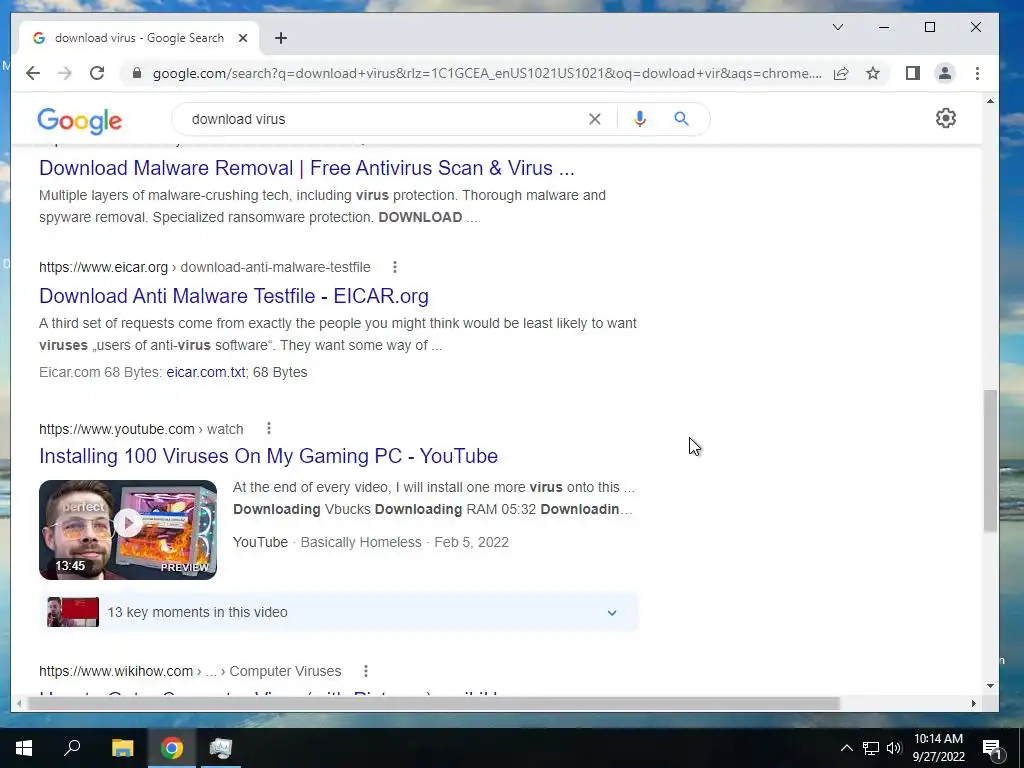Open 'Installing 100 Viruses On My Gaming PC' link
1024x768 pixels.
pos(268,456)
